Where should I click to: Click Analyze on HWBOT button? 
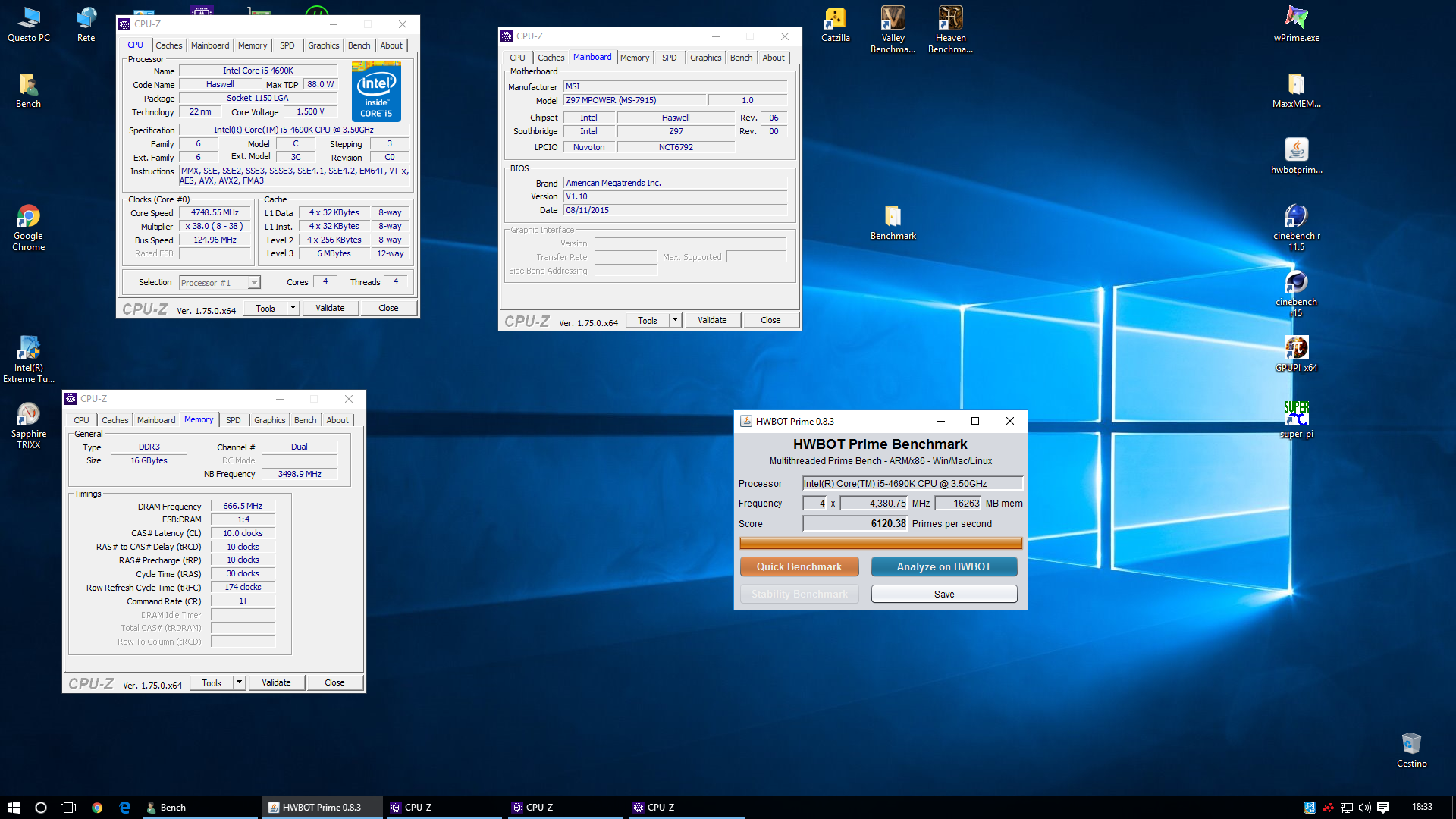pyautogui.click(x=944, y=566)
